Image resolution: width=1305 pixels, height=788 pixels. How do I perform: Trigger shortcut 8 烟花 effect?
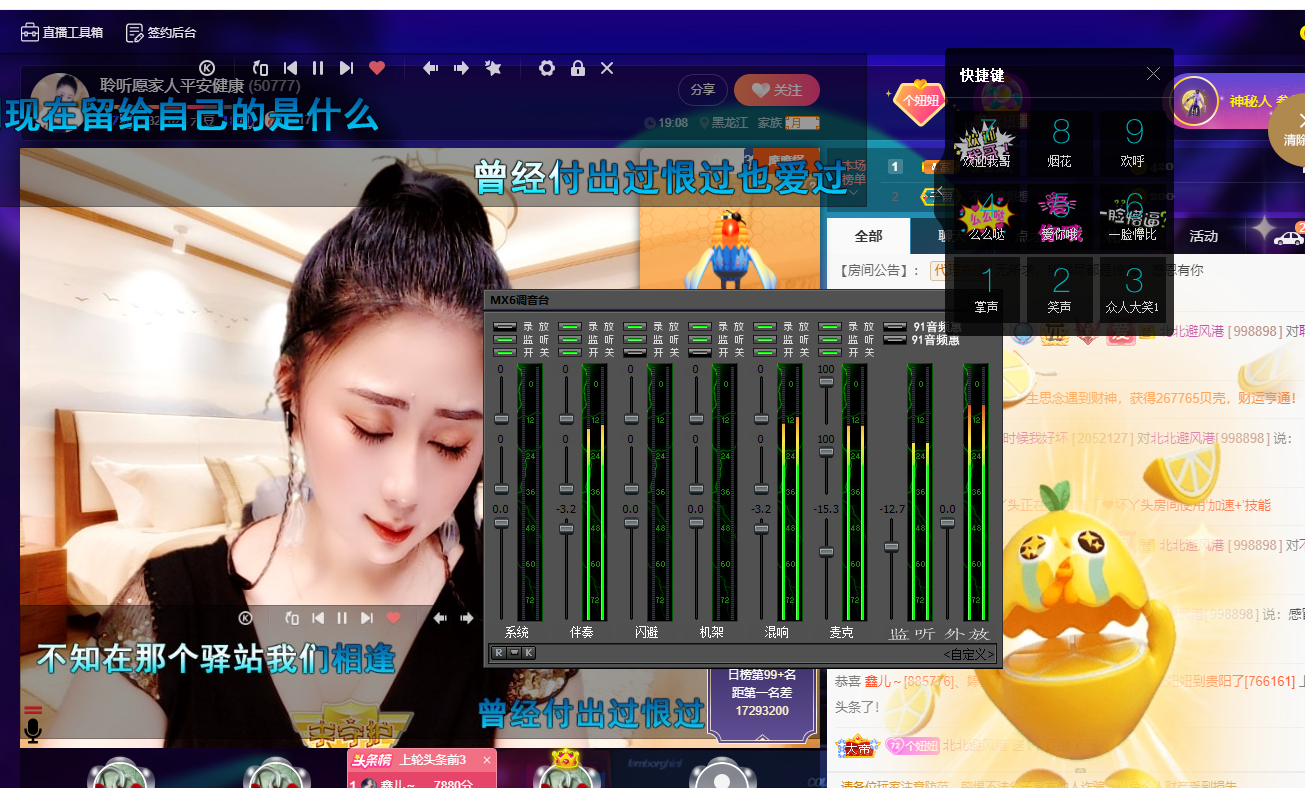click(x=1060, y=144)
